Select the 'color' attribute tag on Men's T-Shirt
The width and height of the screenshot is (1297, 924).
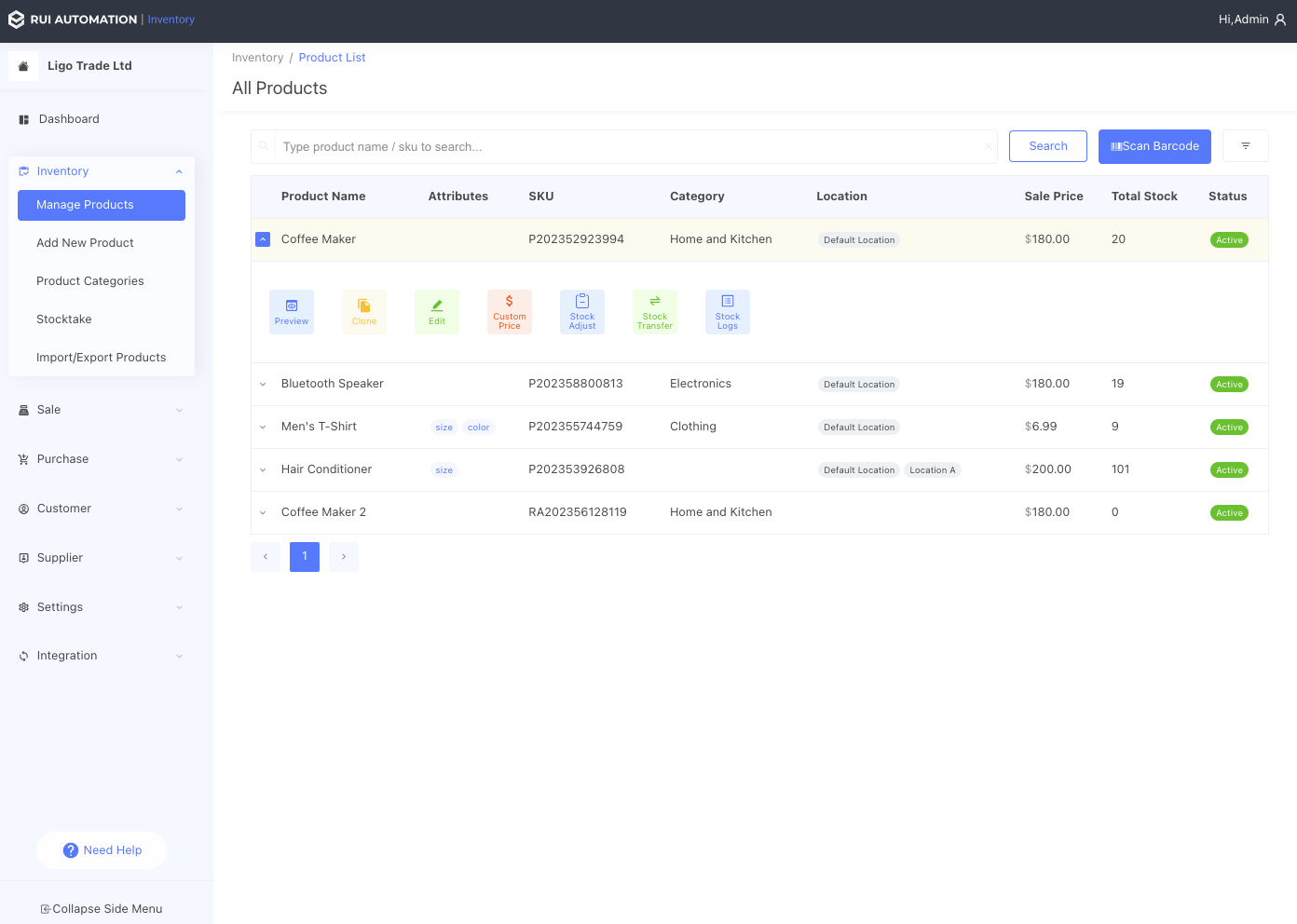pos(478,427)
